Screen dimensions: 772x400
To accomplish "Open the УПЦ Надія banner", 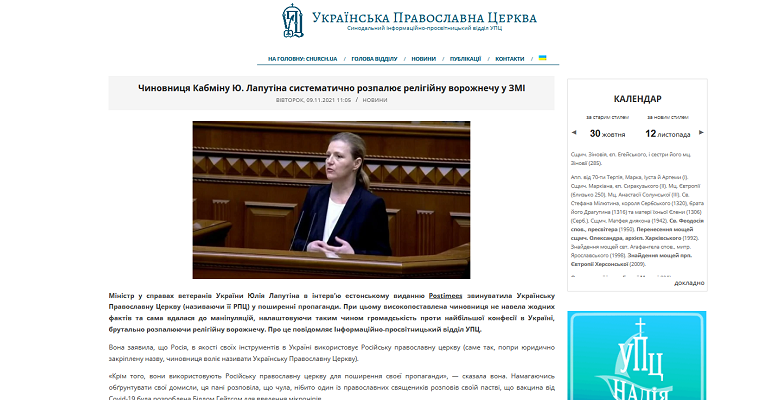I will coord(637,356).
